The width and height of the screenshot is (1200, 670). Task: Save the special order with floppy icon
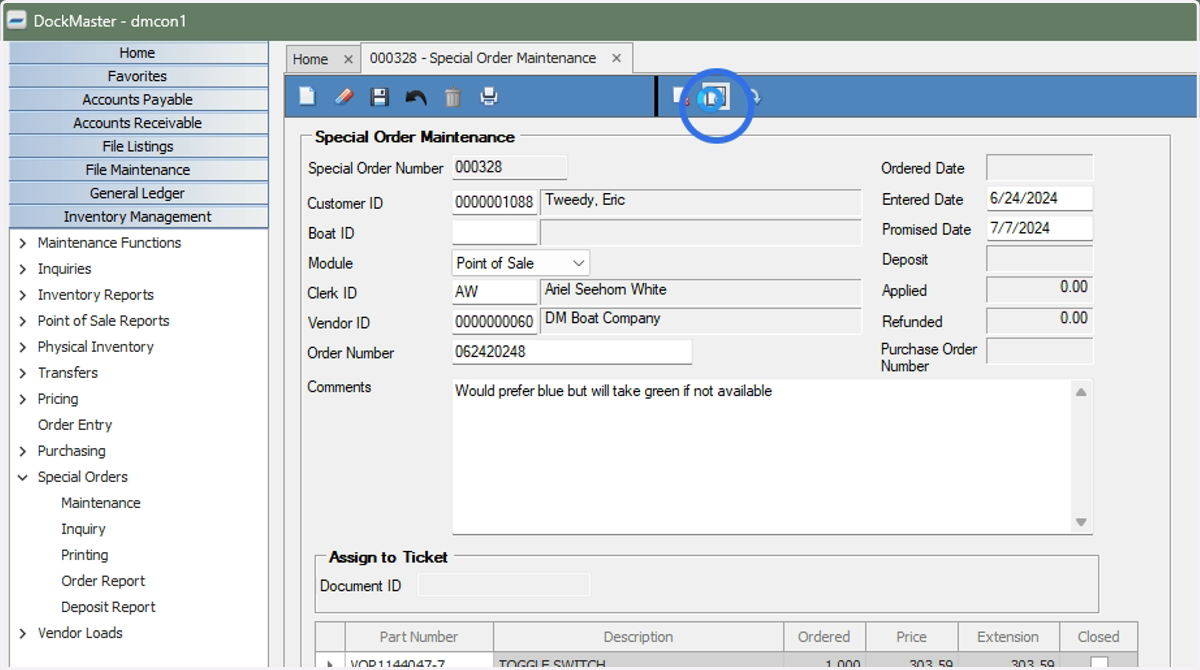coord(379,97)
